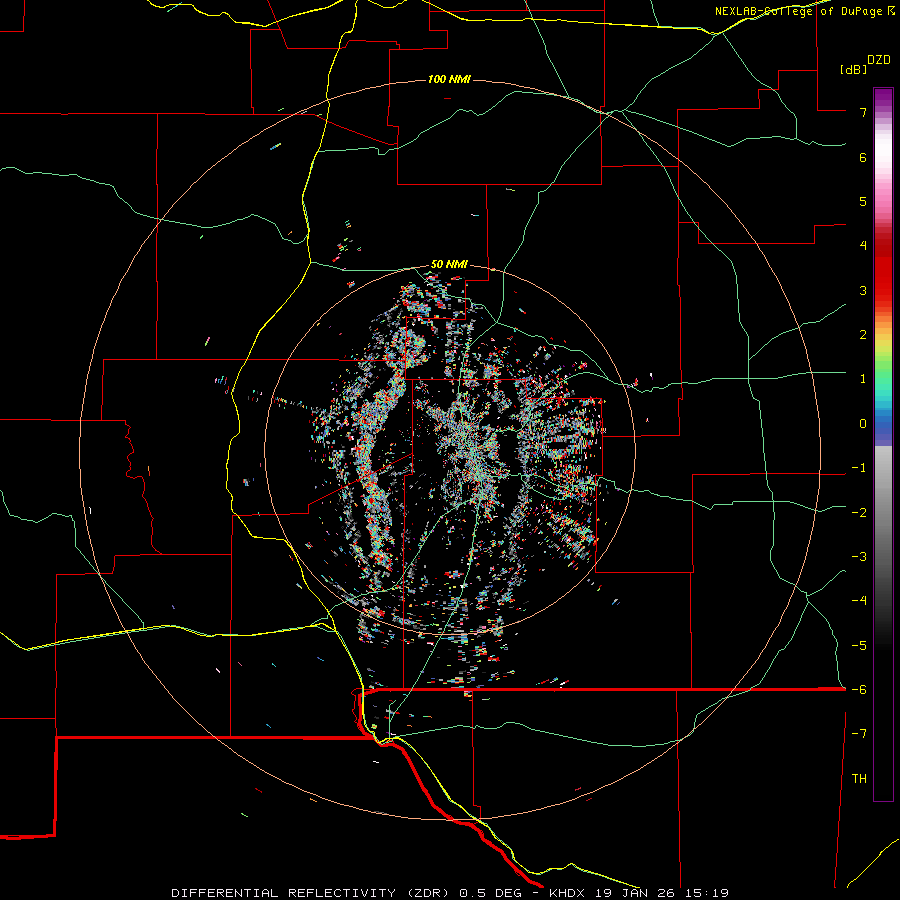Click the ZDR color scale bar

883,444
